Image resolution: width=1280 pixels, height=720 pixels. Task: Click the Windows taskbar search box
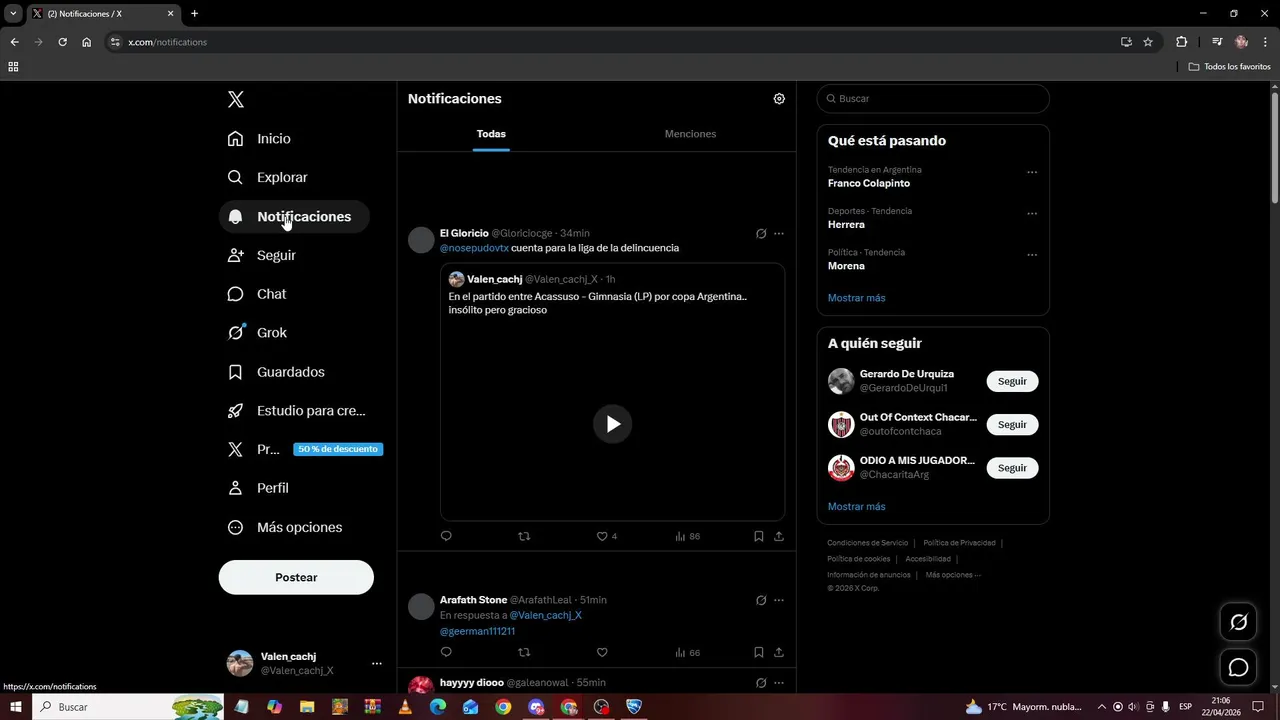coord(130,707)
